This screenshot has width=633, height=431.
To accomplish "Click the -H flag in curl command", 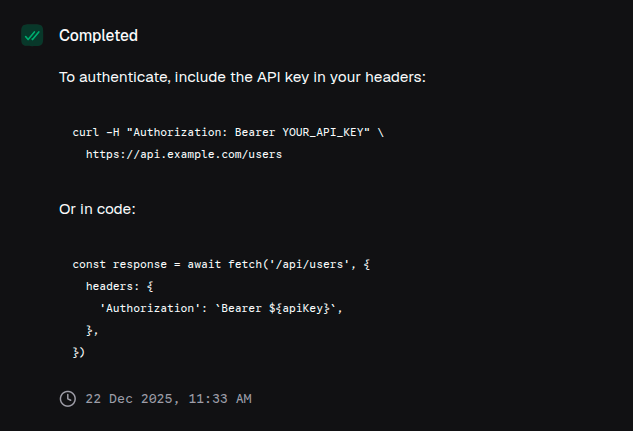I will (113, 132).
